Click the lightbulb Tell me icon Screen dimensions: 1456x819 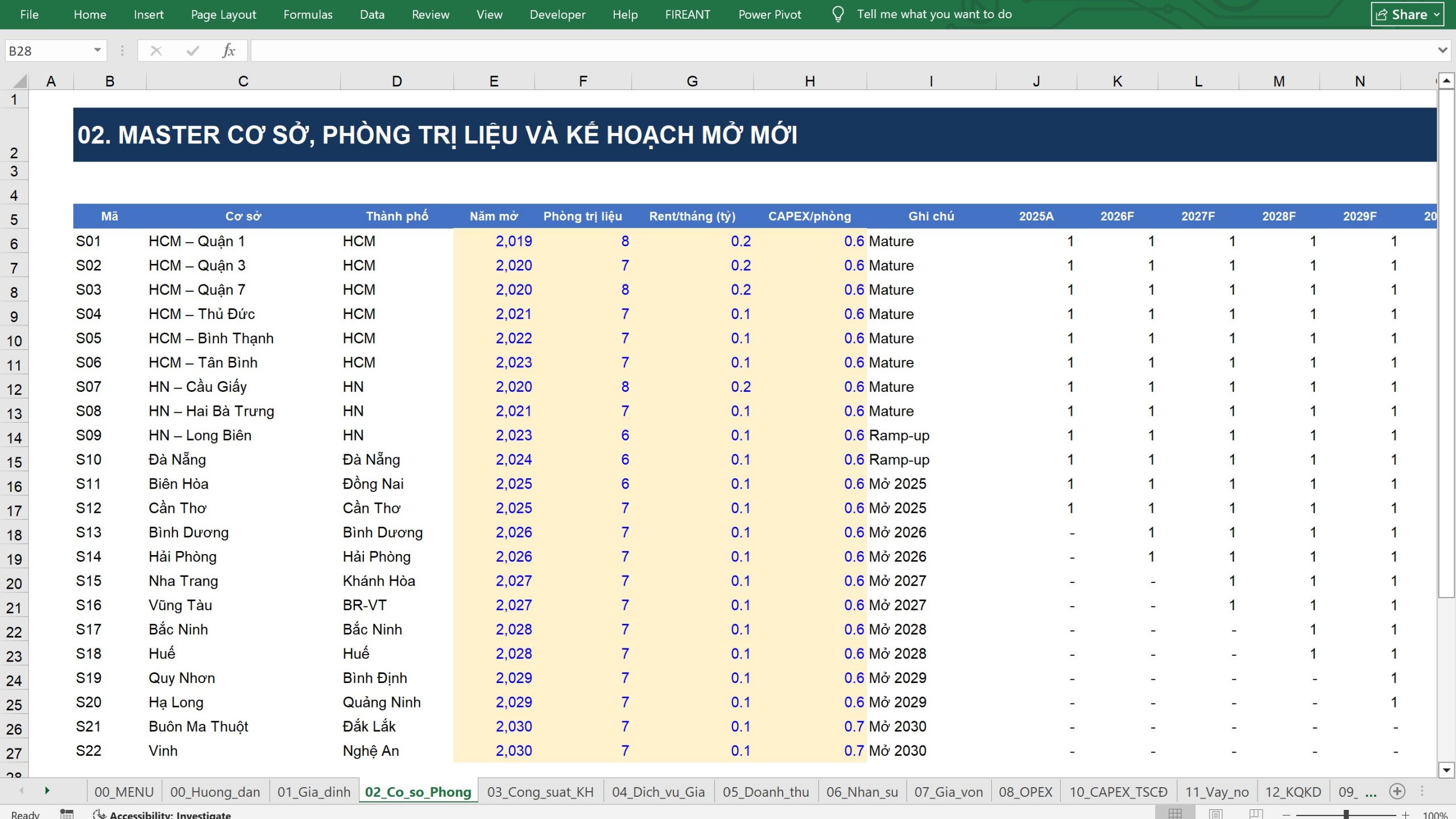tap(837, 14)
